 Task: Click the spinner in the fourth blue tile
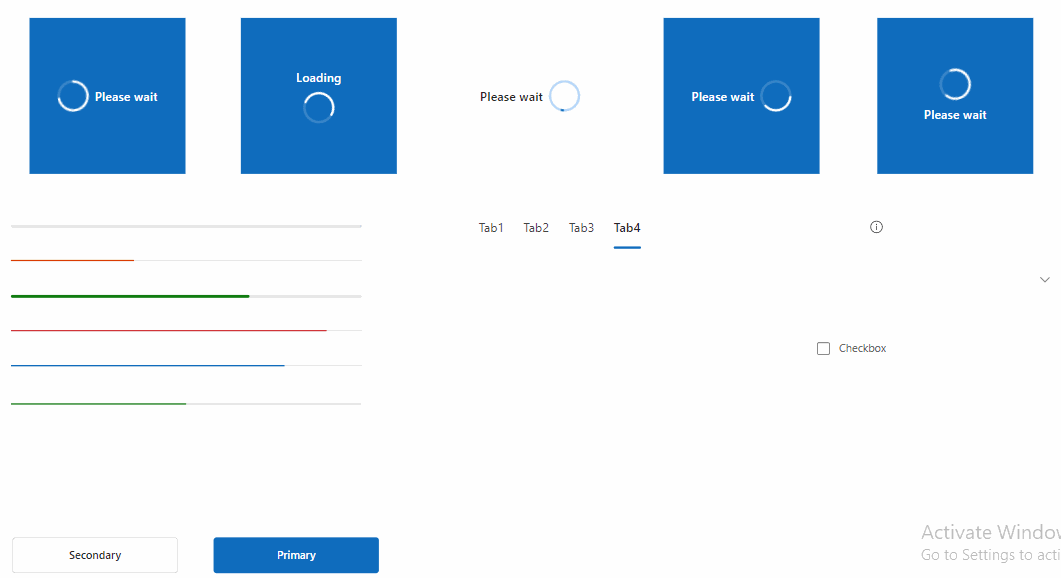pos(776,96)
